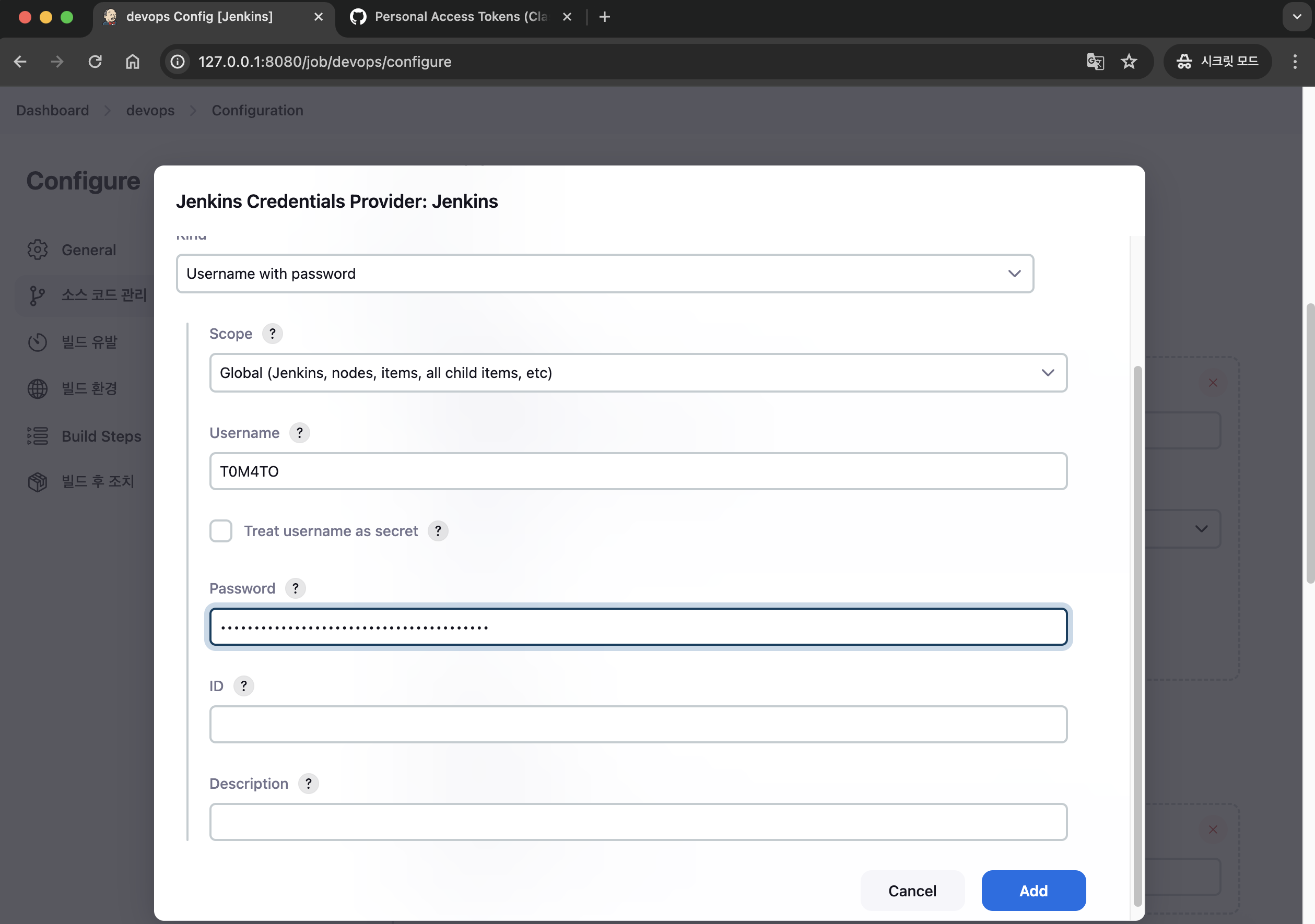This screenshot has height=924, width=1315.
Task: Click the ID field help icon
Action: [x=243, y=685]
